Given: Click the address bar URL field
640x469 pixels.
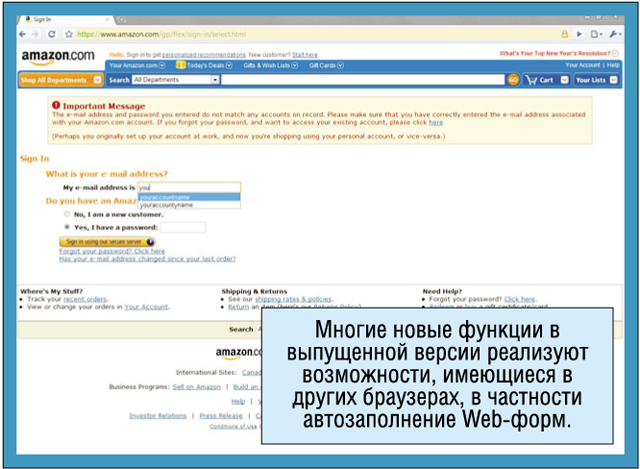Looking at the screenshot, I should [x=316, y=34].
